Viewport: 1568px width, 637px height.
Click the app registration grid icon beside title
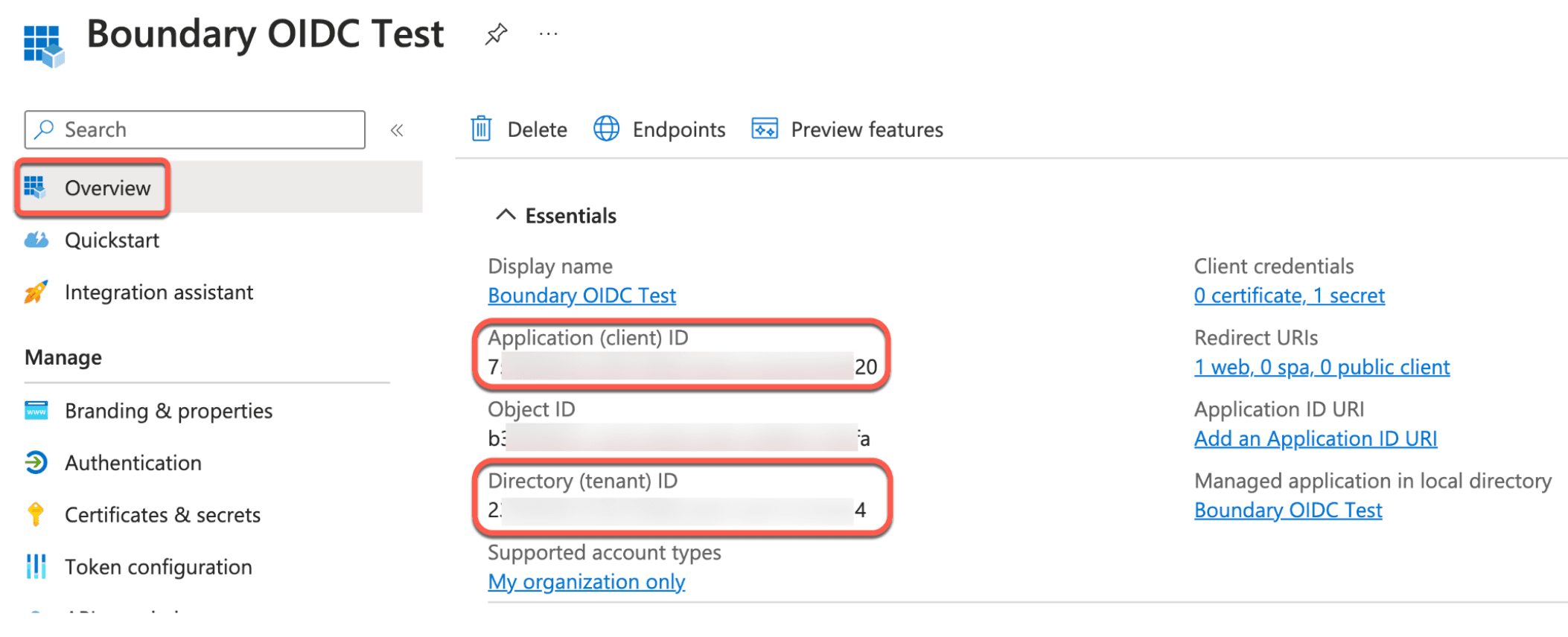click(44, 46)
